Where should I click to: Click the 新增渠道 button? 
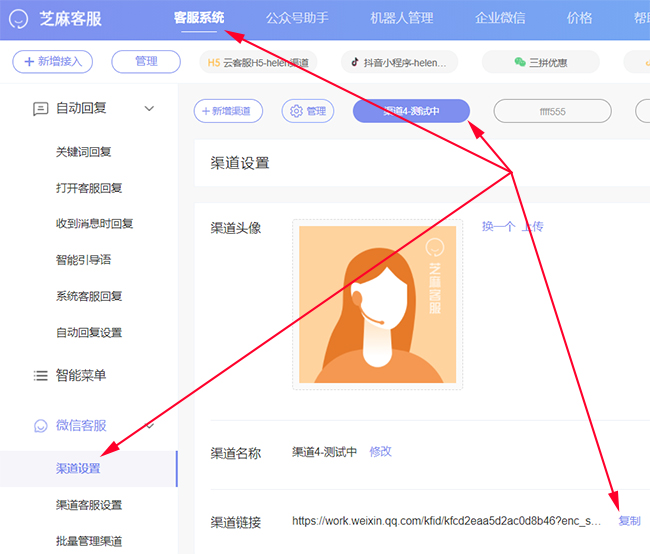[x=228, y=111]
